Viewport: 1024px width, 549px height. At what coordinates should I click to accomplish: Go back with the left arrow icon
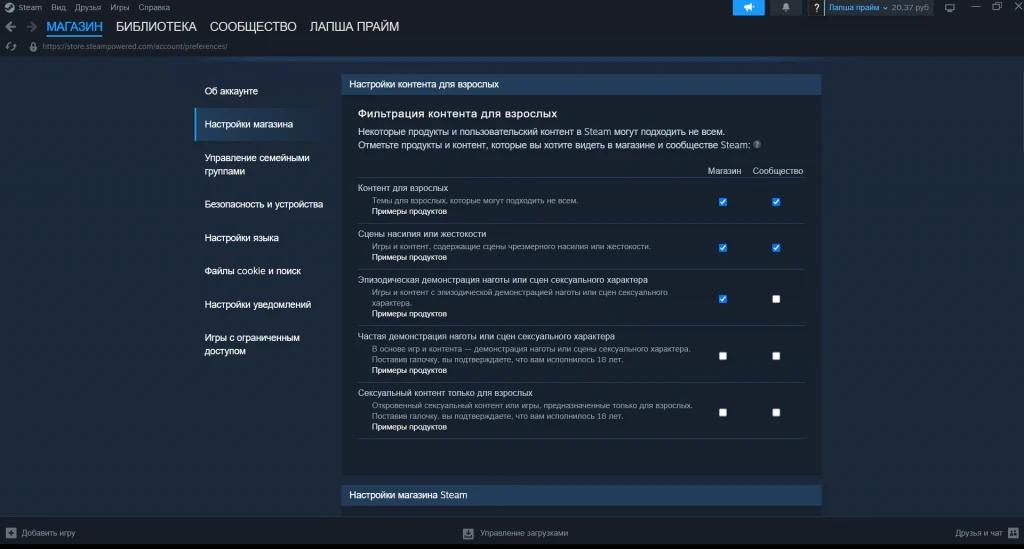click(10, 27)
